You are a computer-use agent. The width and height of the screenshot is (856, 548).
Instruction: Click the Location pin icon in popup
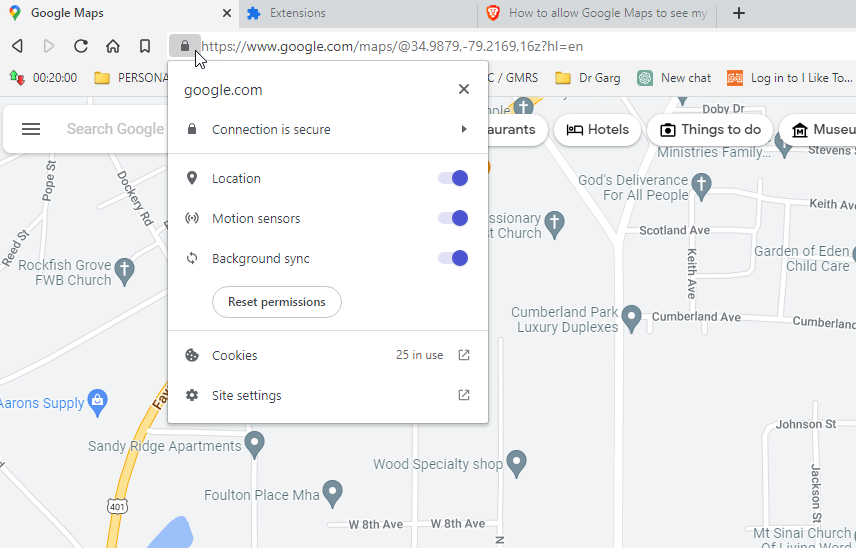pyautogui.click(x=192, y=178)
